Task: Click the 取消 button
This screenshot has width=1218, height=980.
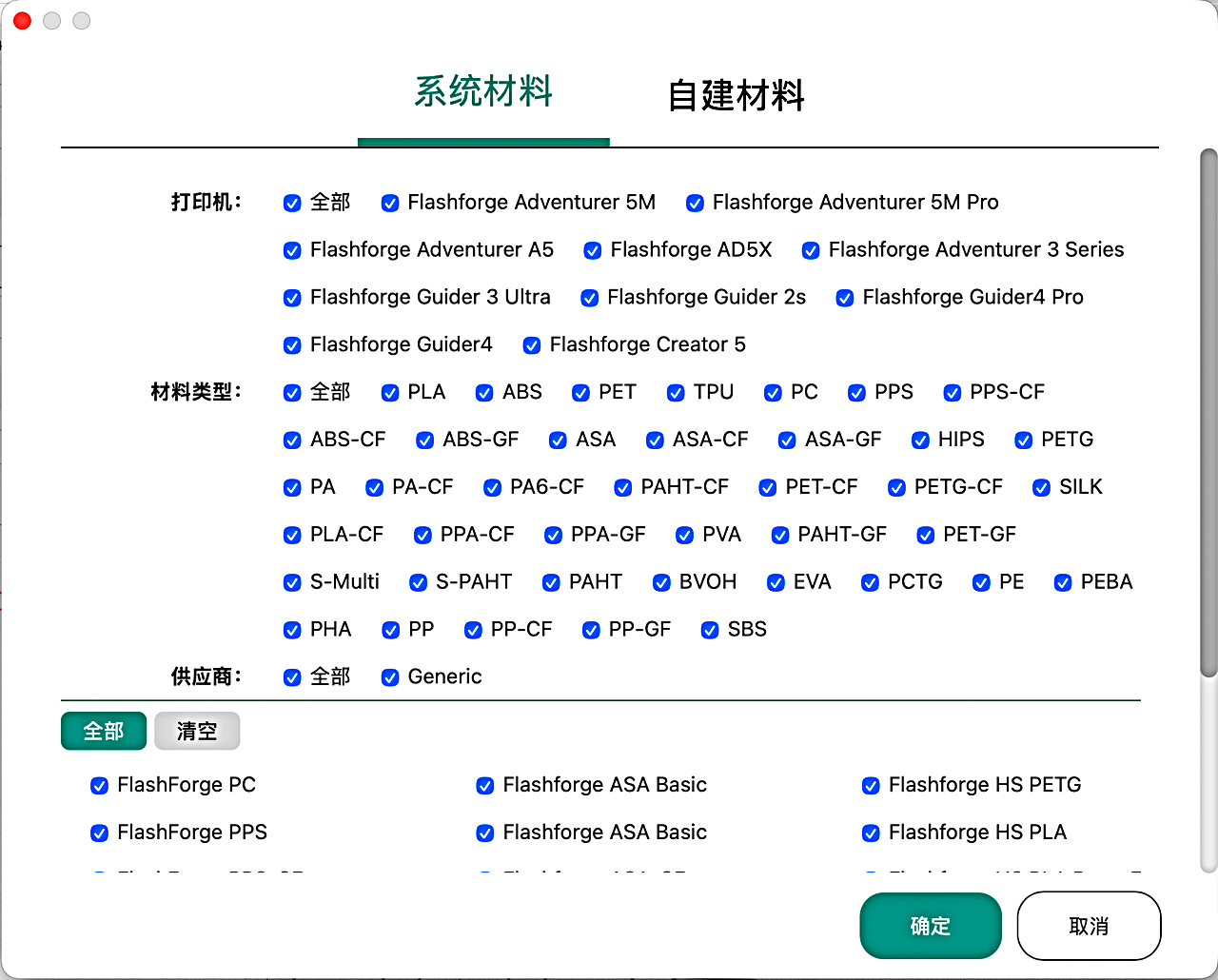Action: click(x=1089, y=926)
